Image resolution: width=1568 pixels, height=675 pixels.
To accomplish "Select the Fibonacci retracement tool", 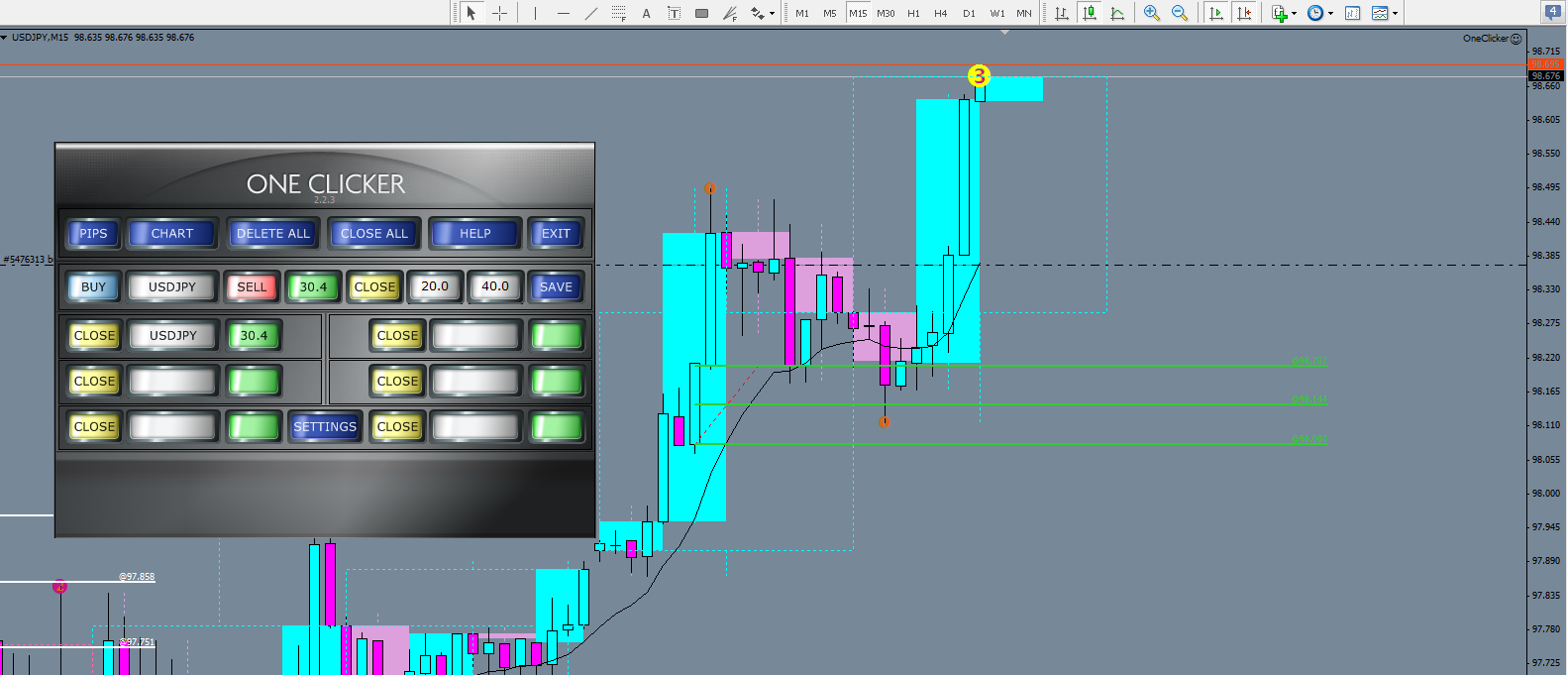I will click(x=619, y=13).
